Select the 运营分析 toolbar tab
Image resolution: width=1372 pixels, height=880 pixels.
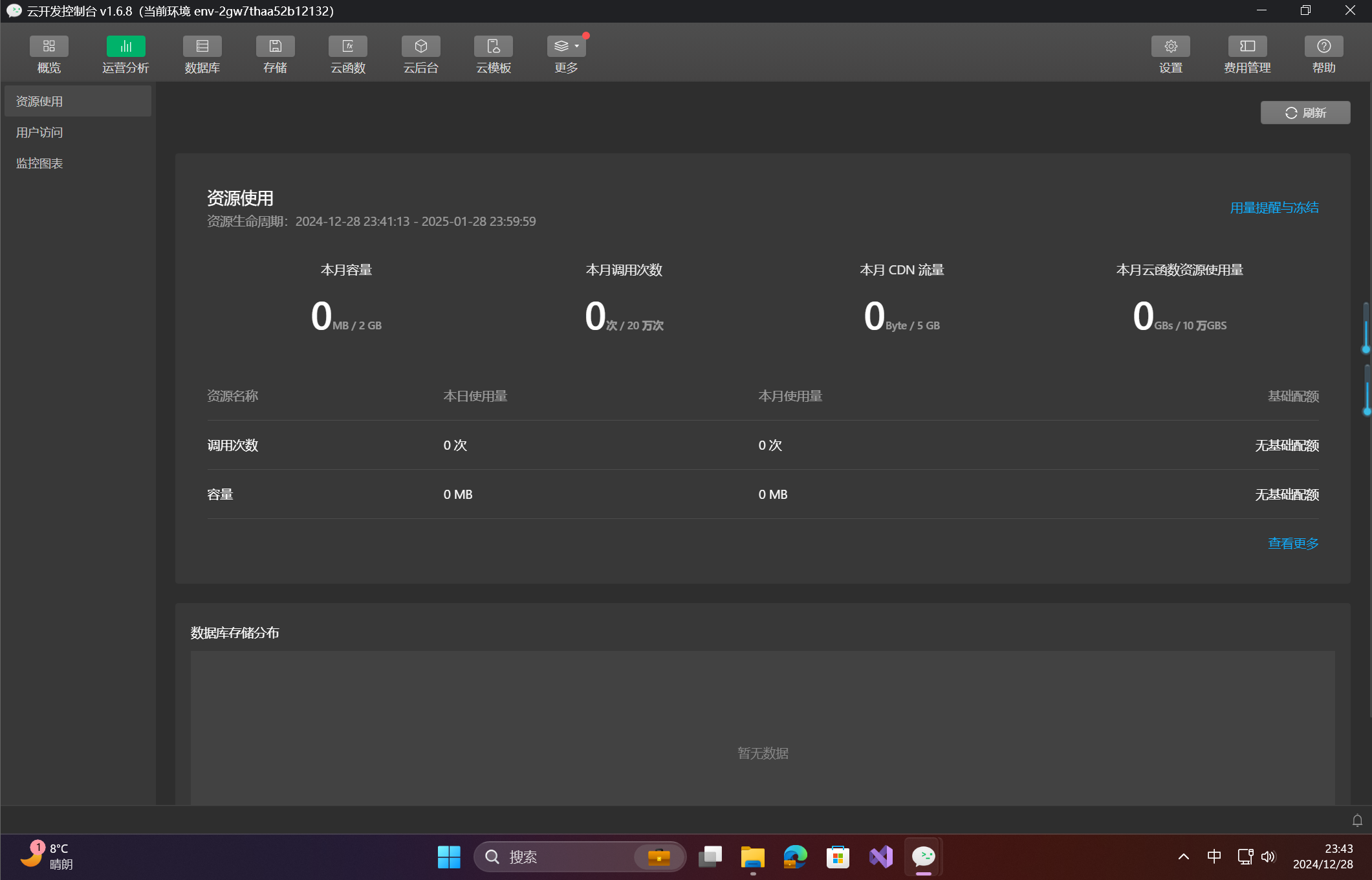coord(125,47)
